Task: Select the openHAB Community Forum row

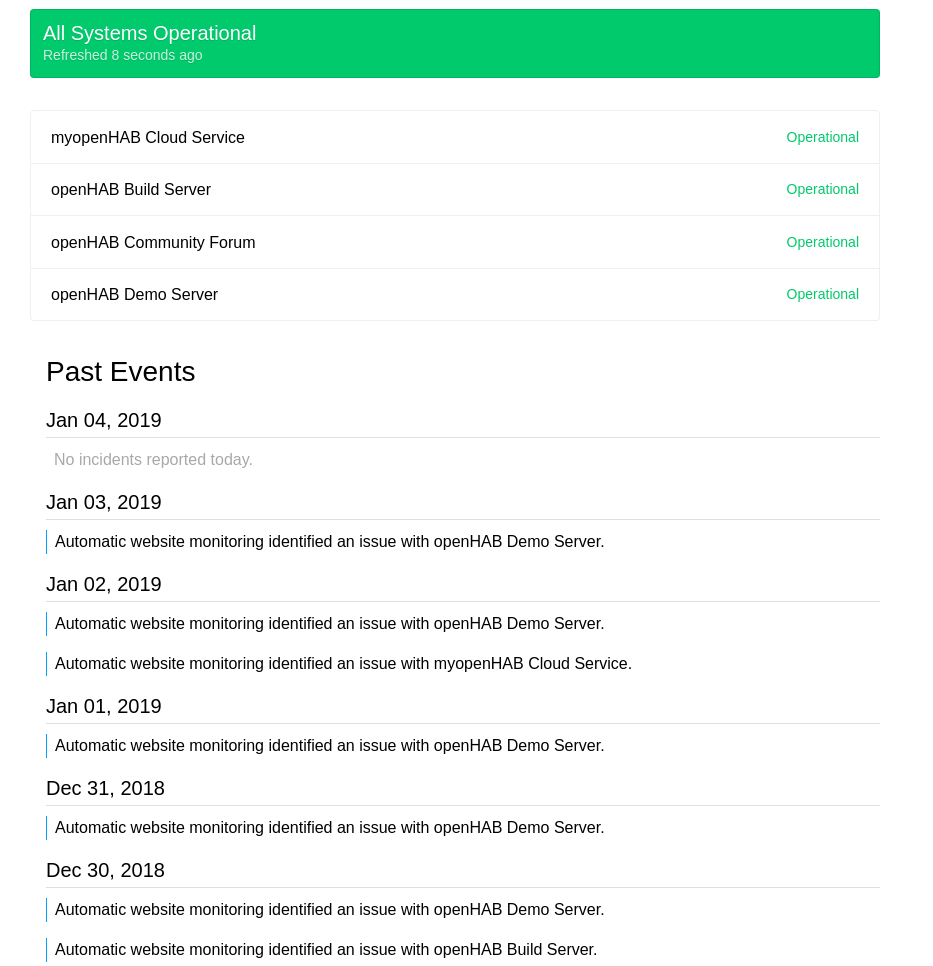Action: click(x=153, y=242)
